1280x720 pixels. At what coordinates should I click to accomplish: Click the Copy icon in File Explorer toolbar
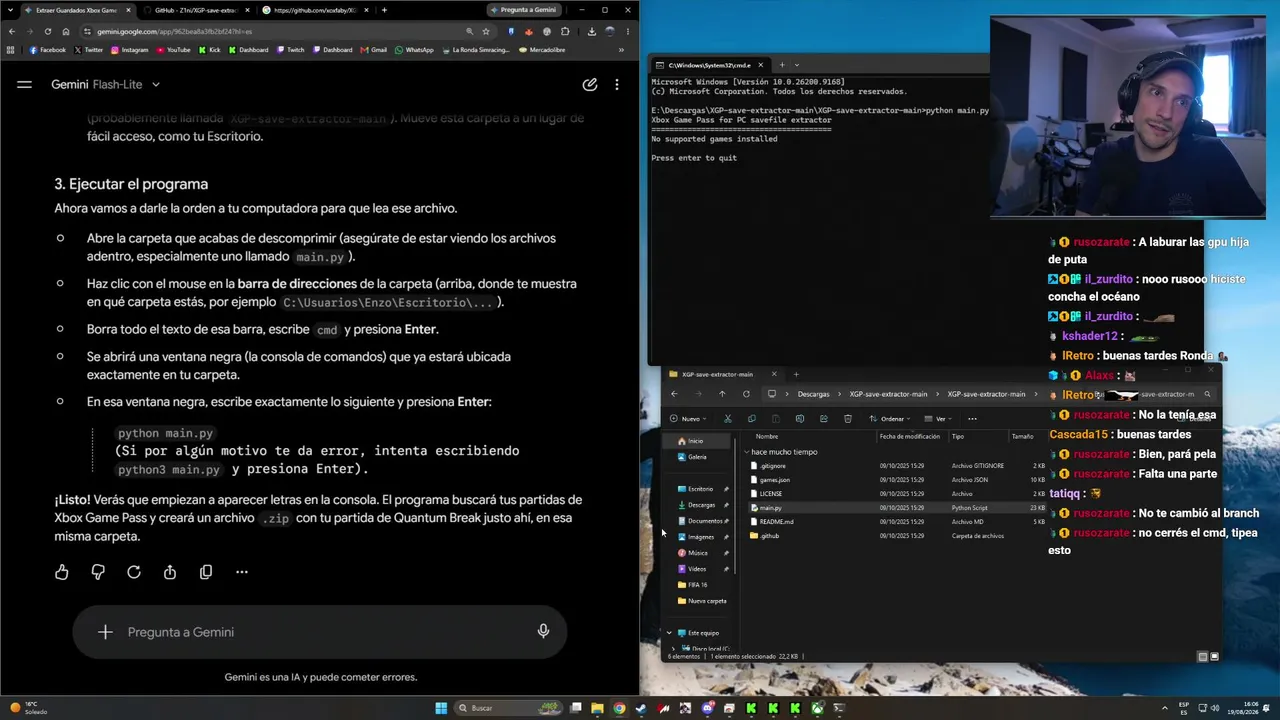(x=752, y=419)
